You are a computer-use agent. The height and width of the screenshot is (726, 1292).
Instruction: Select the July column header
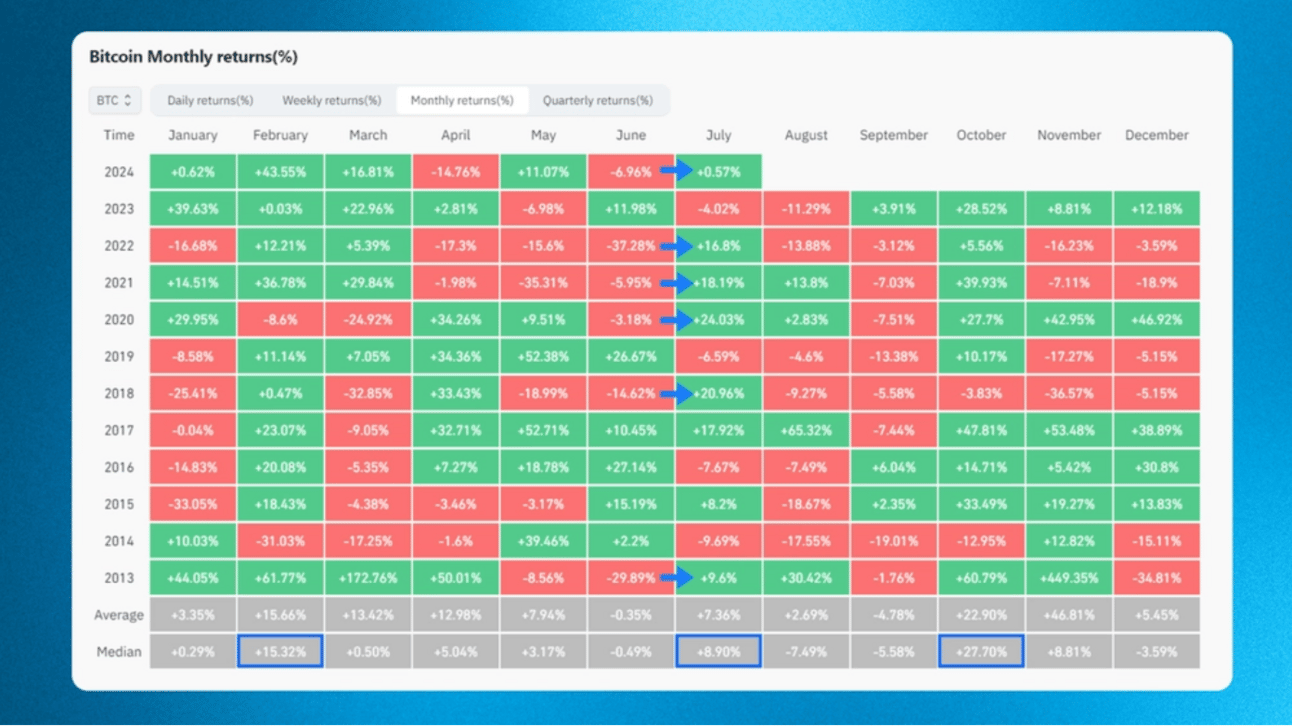coord(718,135)
